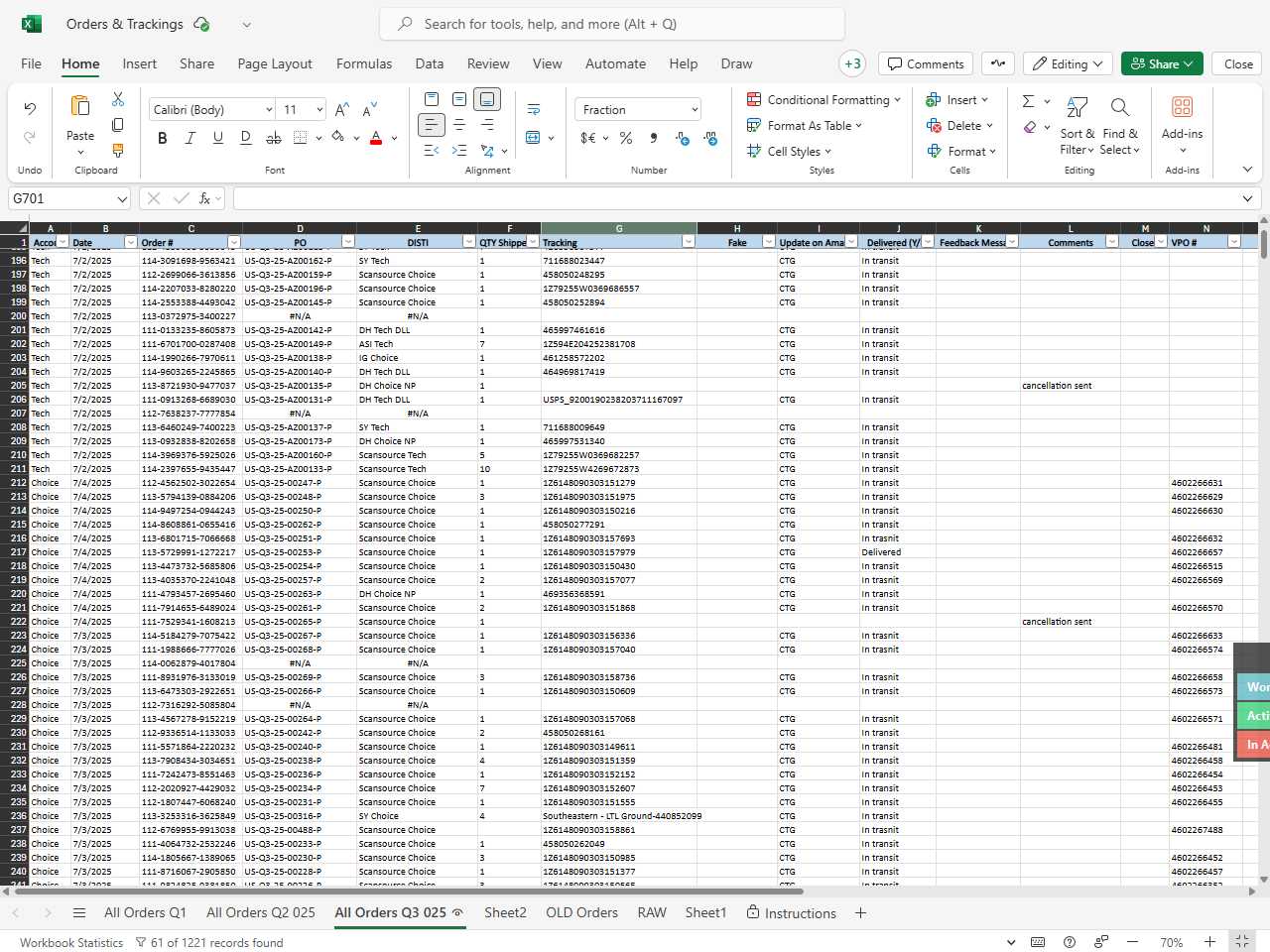The width and height of the screenshot is (1270, 952).
Task: Click the text Orientation icon
Action: (x=487, y=151)
